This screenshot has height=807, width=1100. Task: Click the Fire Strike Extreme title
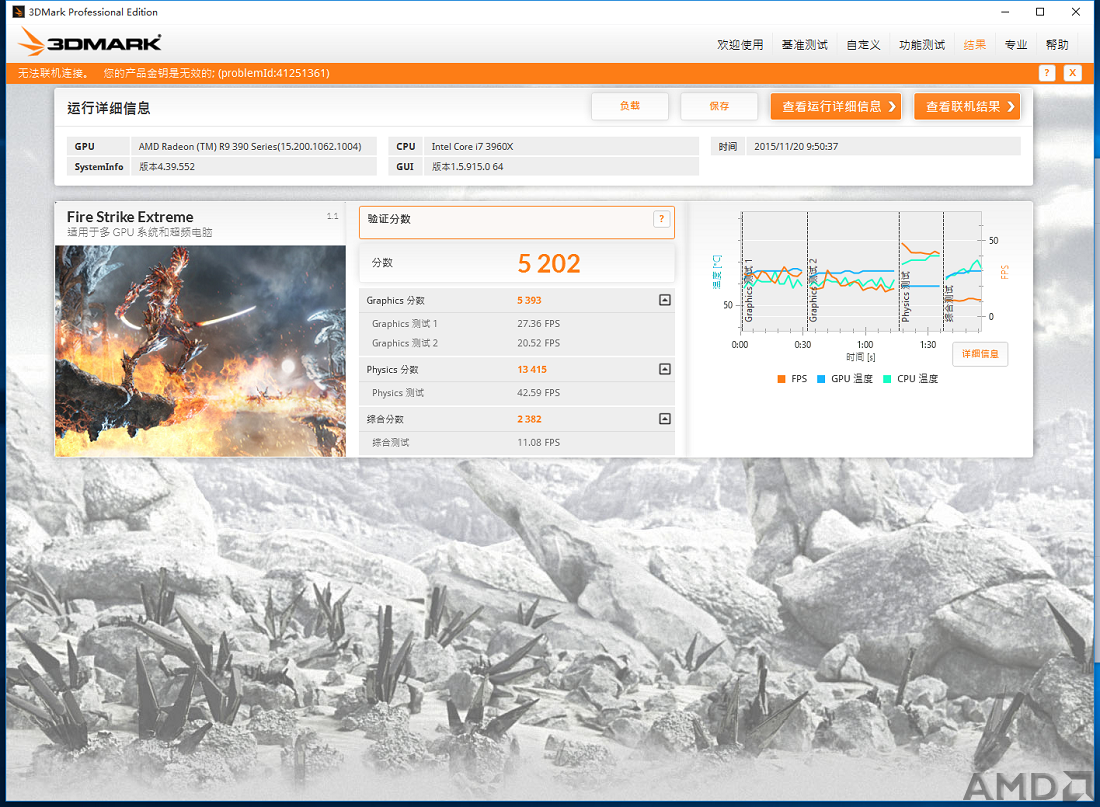130,217
